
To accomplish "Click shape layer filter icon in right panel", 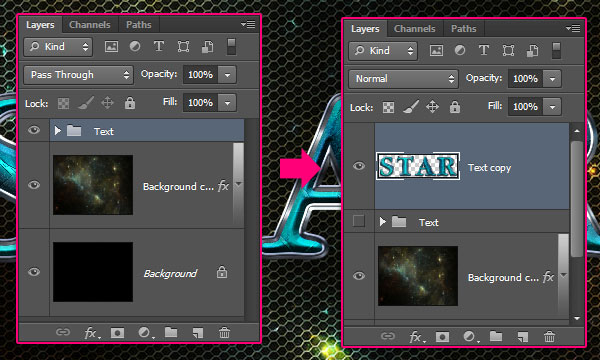I will (508, 50).
